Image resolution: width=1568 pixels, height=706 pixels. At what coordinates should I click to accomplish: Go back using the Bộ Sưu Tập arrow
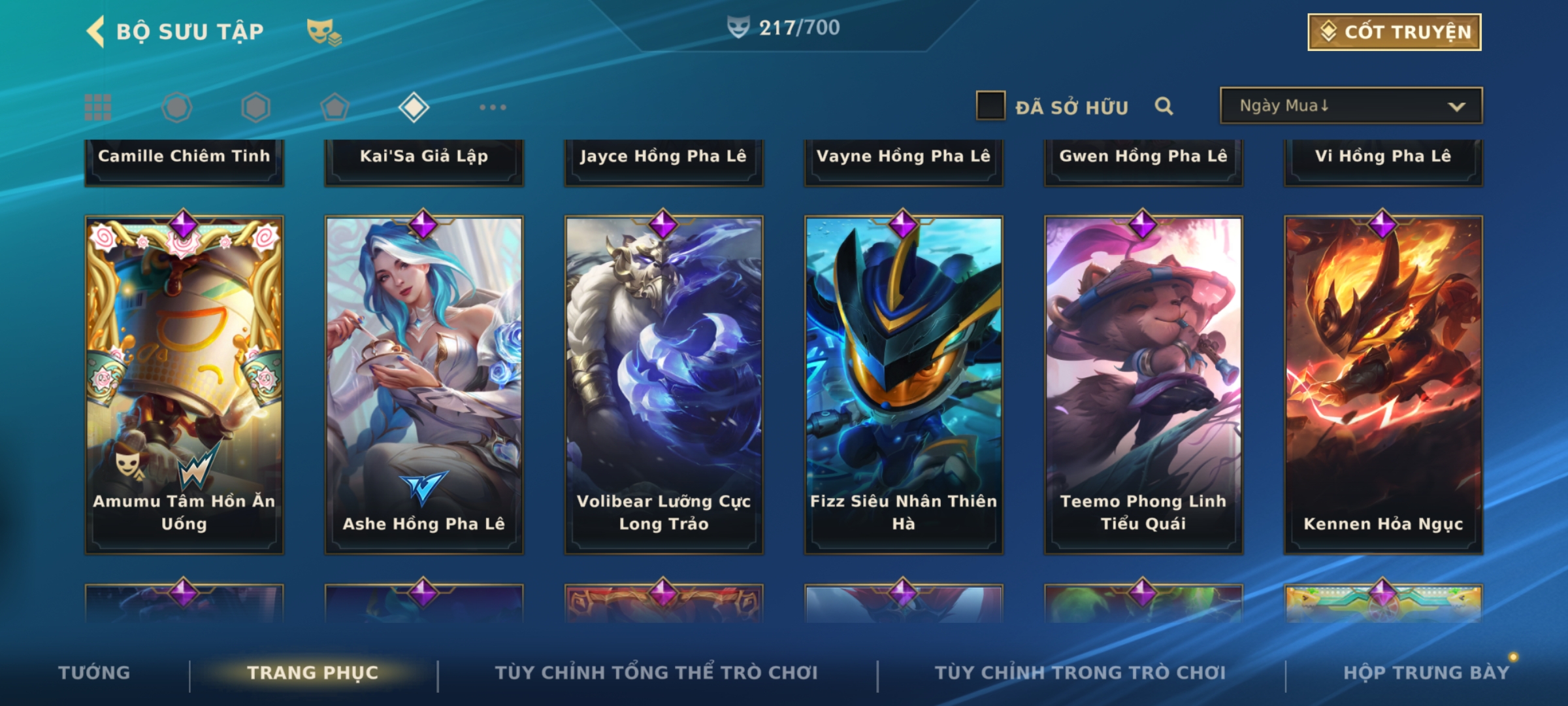[95, 31]
